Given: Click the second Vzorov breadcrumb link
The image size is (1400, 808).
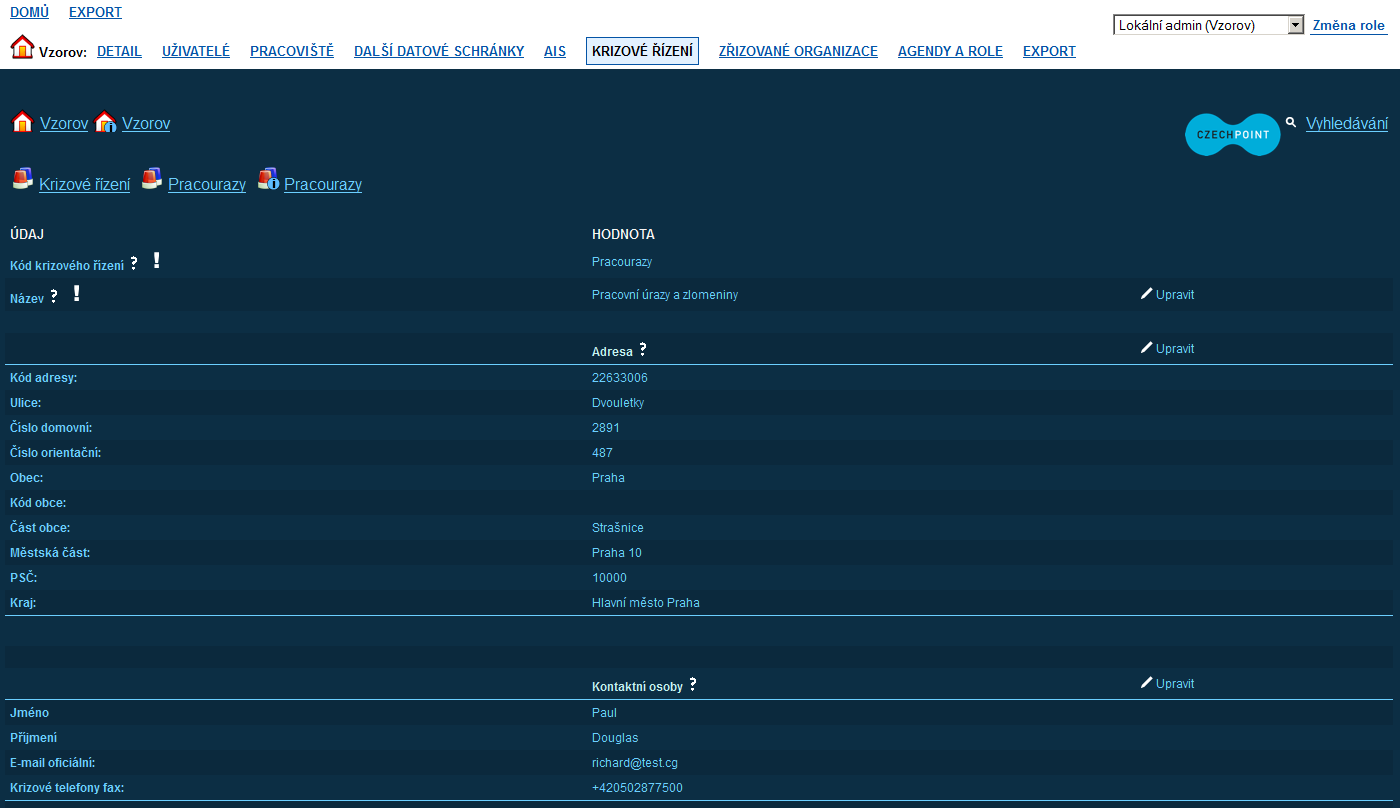Looking at the screenshot, I should (x=146, y=123).
